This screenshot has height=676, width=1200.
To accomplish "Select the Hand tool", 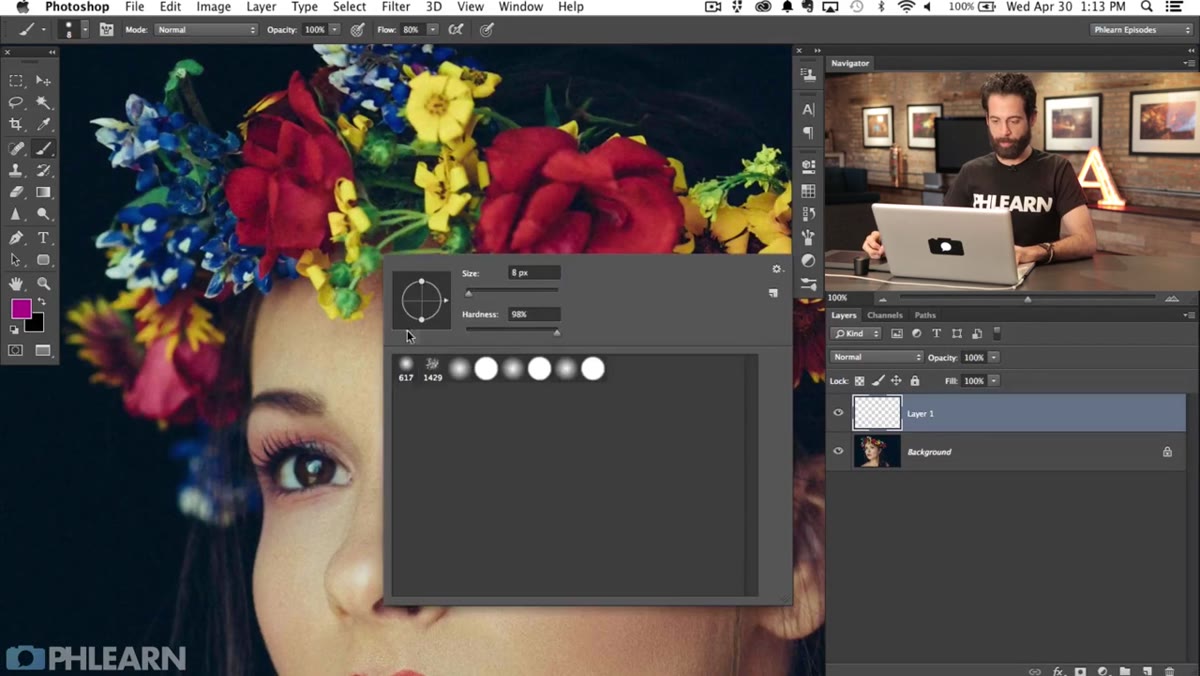I will [x=16, y=284].
